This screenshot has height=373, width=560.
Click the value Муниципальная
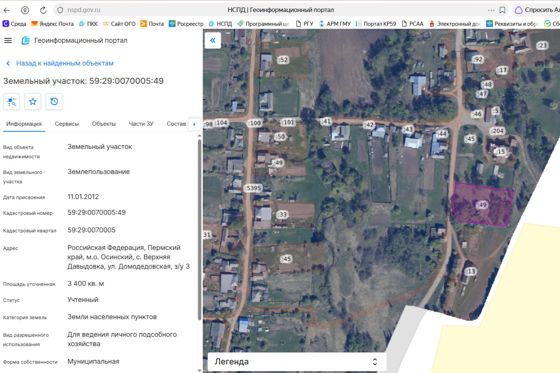pyautogui.click(x=93, y=362)
